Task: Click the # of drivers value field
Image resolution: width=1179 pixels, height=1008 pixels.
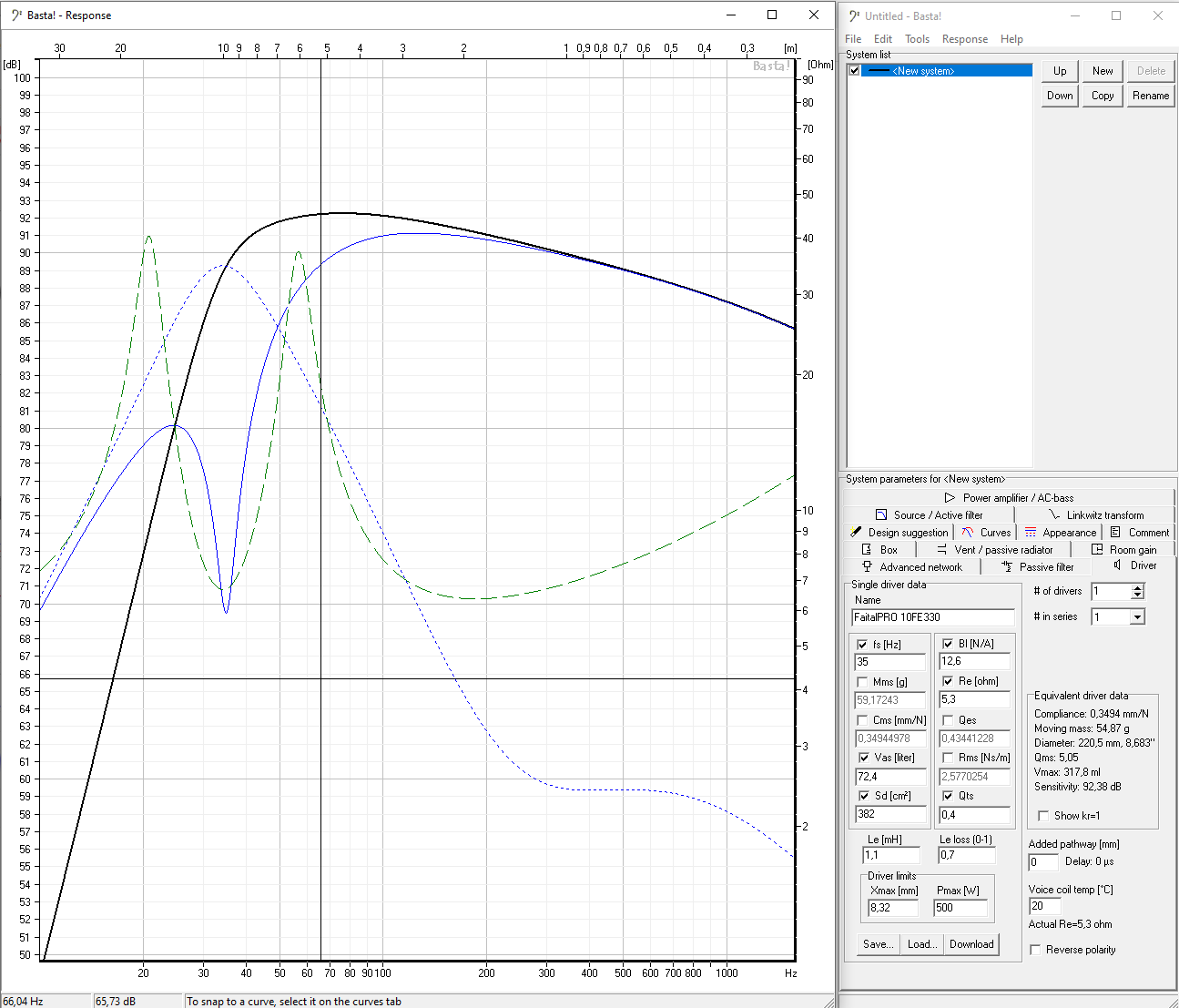Action: click(x=1111, y=592)
